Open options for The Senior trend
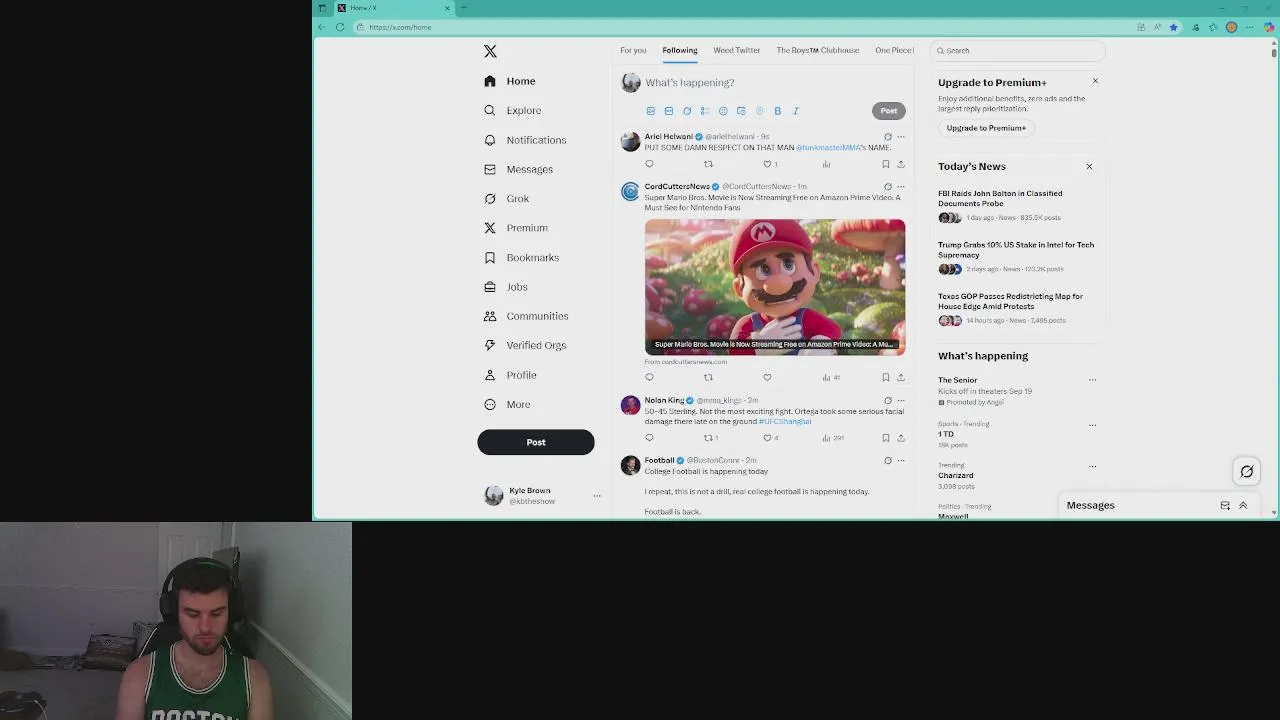Viewport: 1280px width, 720px height. tap(1092, 380)
